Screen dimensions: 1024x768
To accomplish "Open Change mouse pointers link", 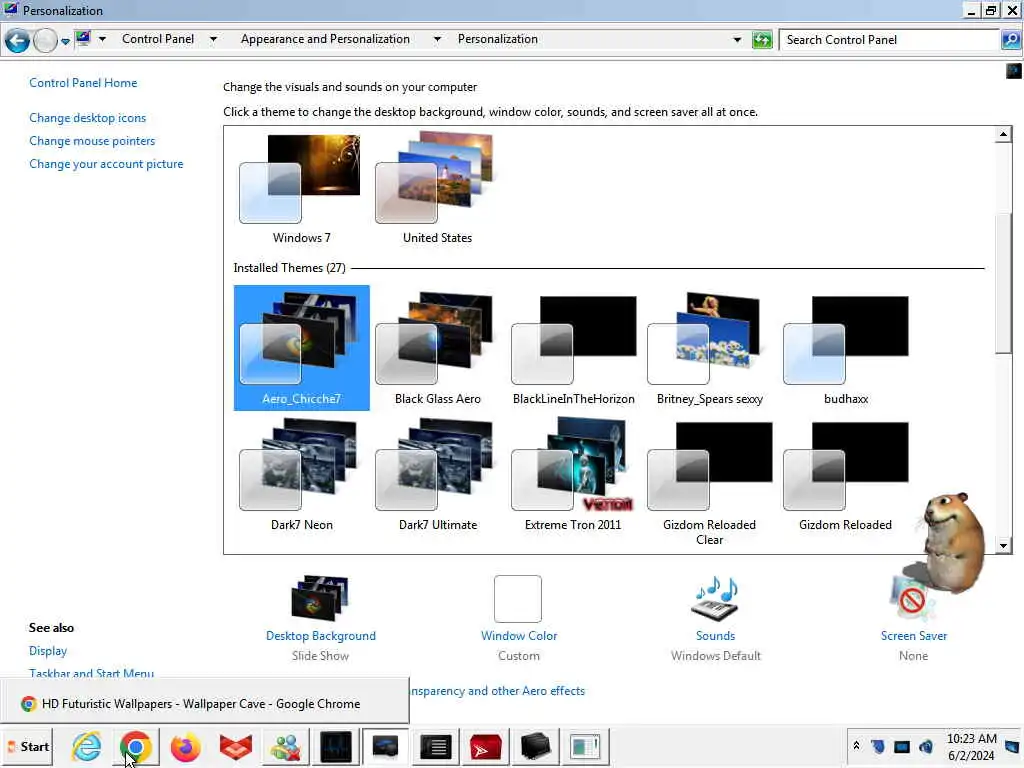I will pos(92,141).
